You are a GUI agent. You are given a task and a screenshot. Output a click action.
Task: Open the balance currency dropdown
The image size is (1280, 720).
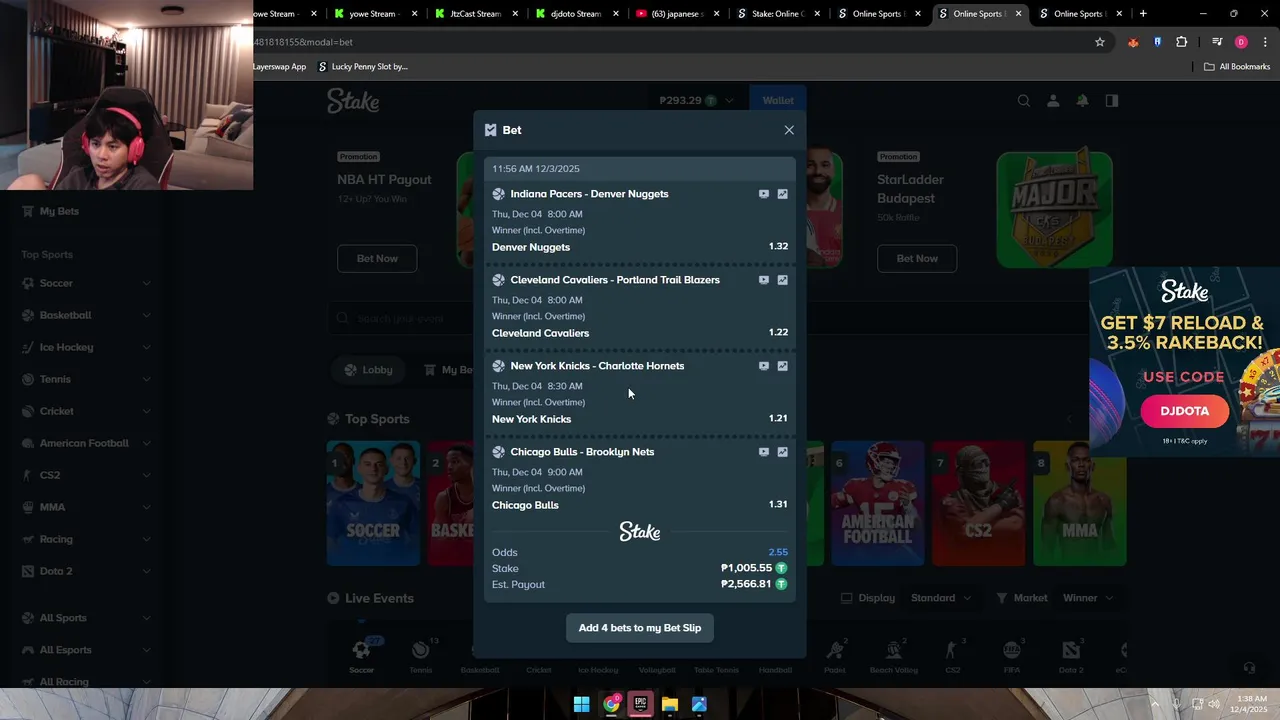tap(697, 101)
